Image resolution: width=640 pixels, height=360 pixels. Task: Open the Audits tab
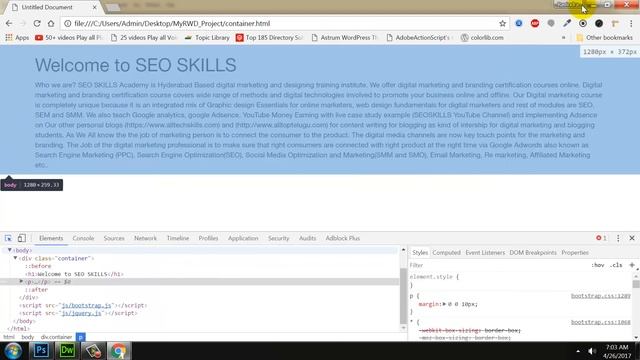[x=307, y=238]
